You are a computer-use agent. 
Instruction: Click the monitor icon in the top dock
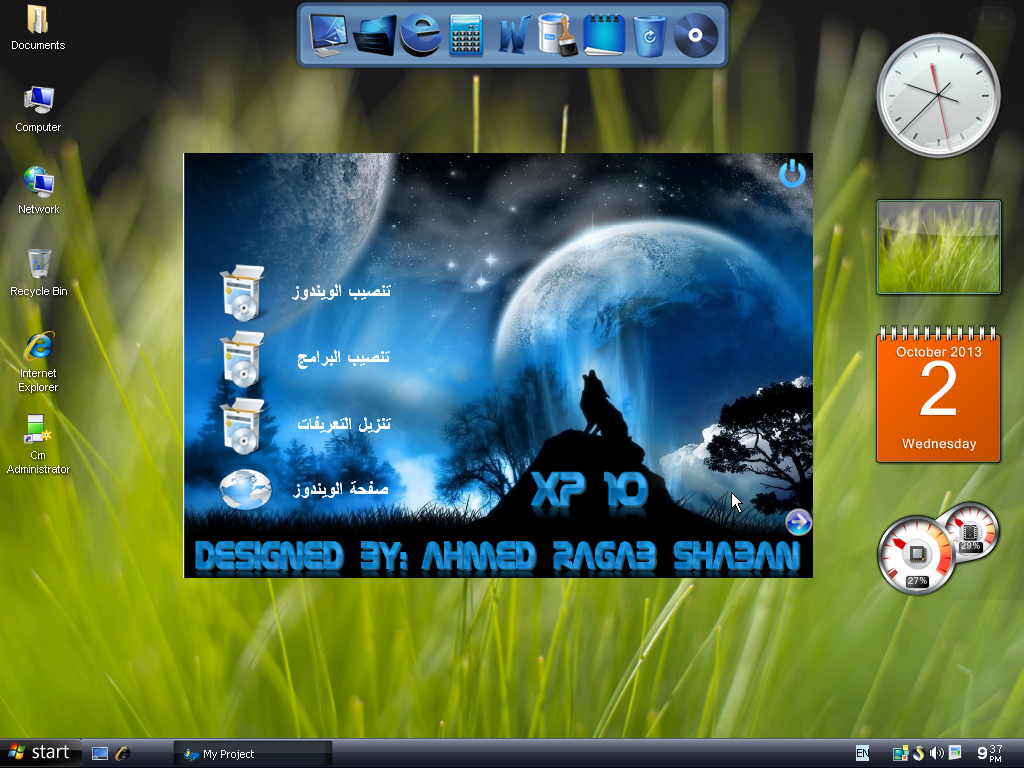[x=328, y=35]
